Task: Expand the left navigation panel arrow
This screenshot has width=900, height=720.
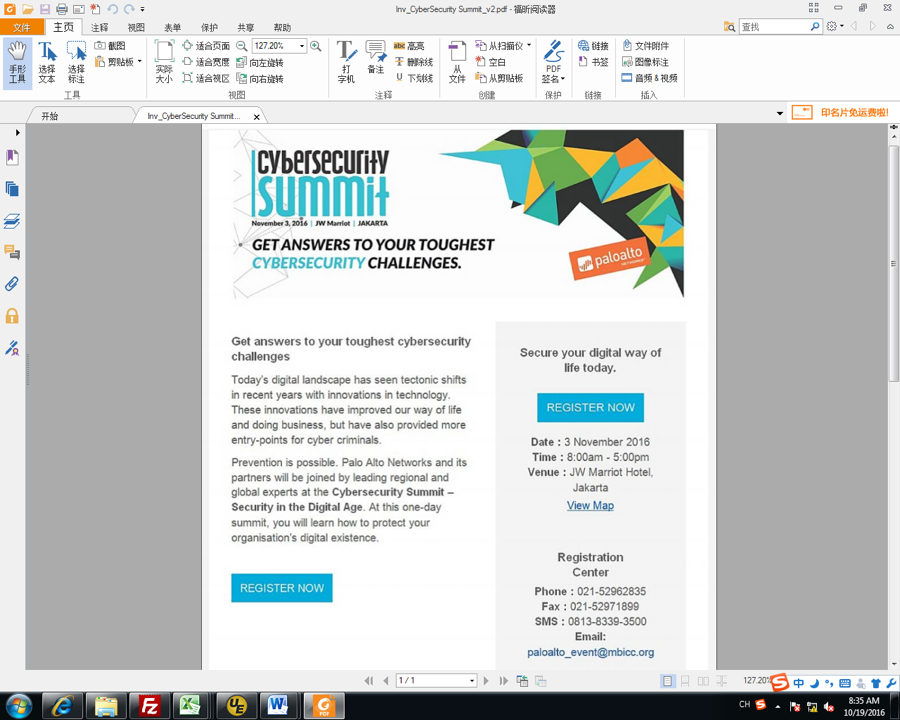Action: tap(17, 133)
